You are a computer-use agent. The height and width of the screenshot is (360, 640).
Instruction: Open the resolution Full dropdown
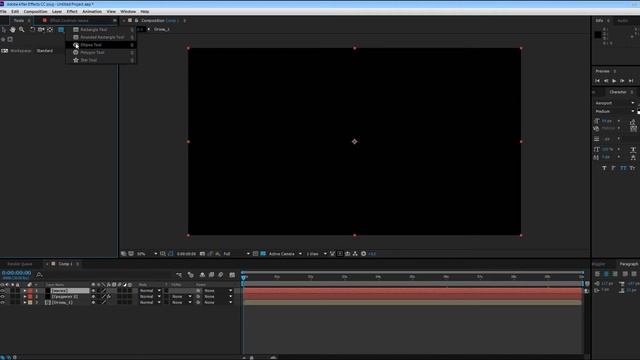236,254
